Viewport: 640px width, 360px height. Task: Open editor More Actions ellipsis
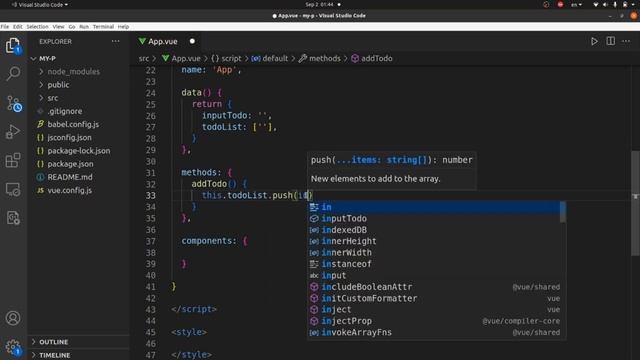click(626, 41)
